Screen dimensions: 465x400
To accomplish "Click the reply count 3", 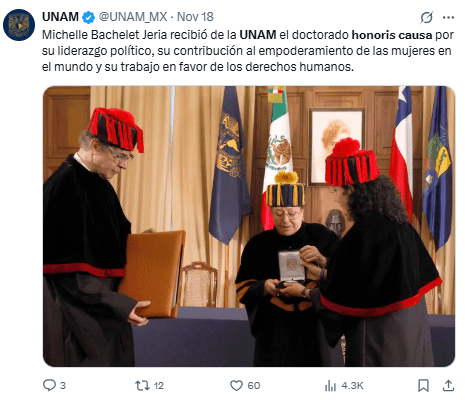I will pyautogui.click(x=63, y=386).
